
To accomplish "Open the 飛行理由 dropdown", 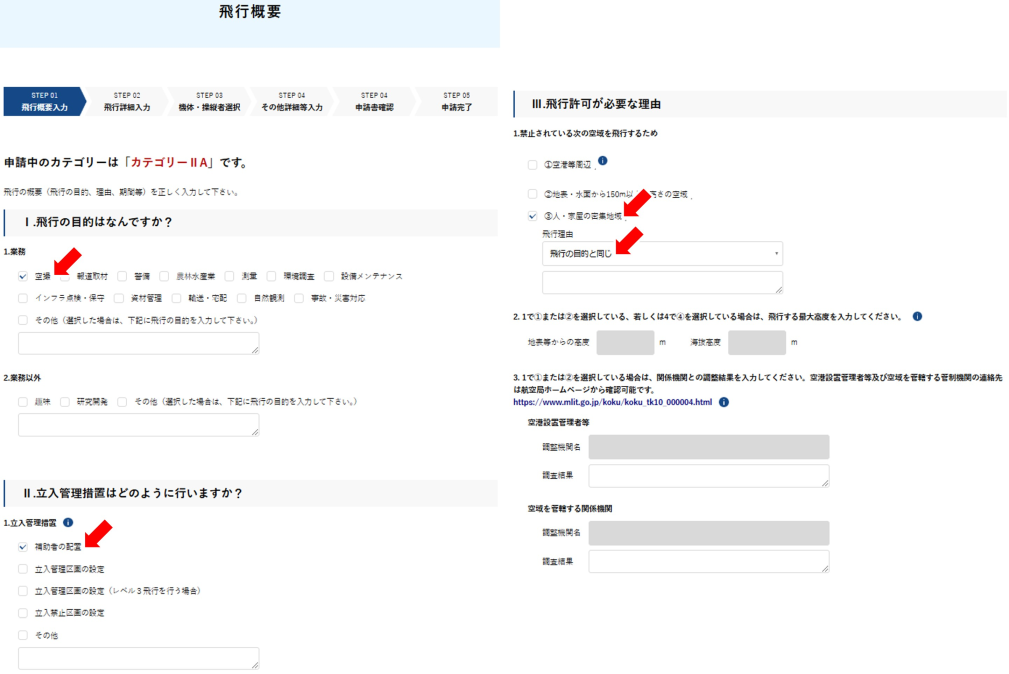I will tap(662, 253).
